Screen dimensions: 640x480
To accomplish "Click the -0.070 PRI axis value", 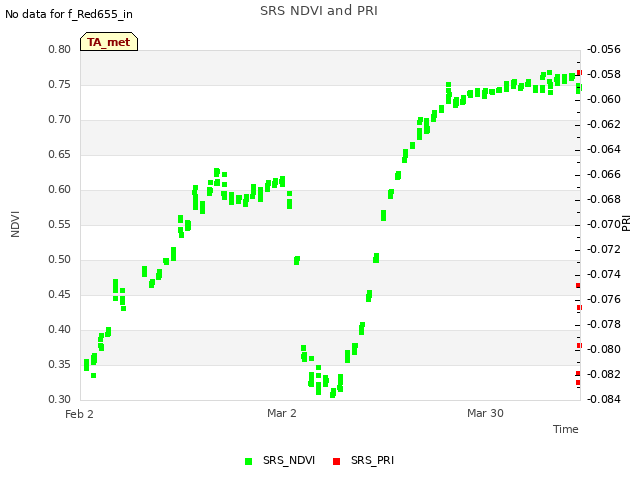I will coord(604,224).
